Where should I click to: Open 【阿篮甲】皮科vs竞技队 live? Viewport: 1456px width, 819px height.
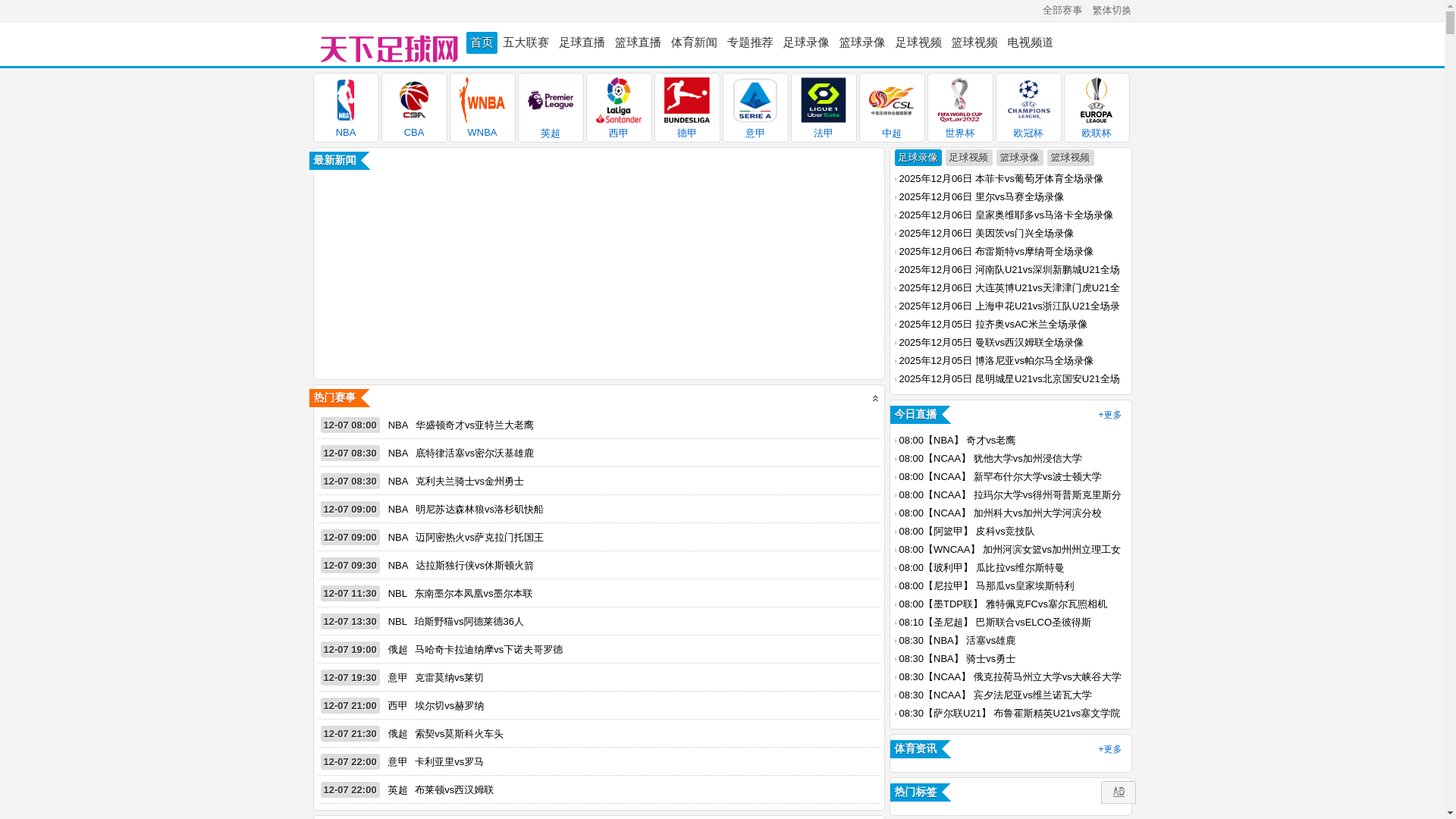tap(966, 532)
